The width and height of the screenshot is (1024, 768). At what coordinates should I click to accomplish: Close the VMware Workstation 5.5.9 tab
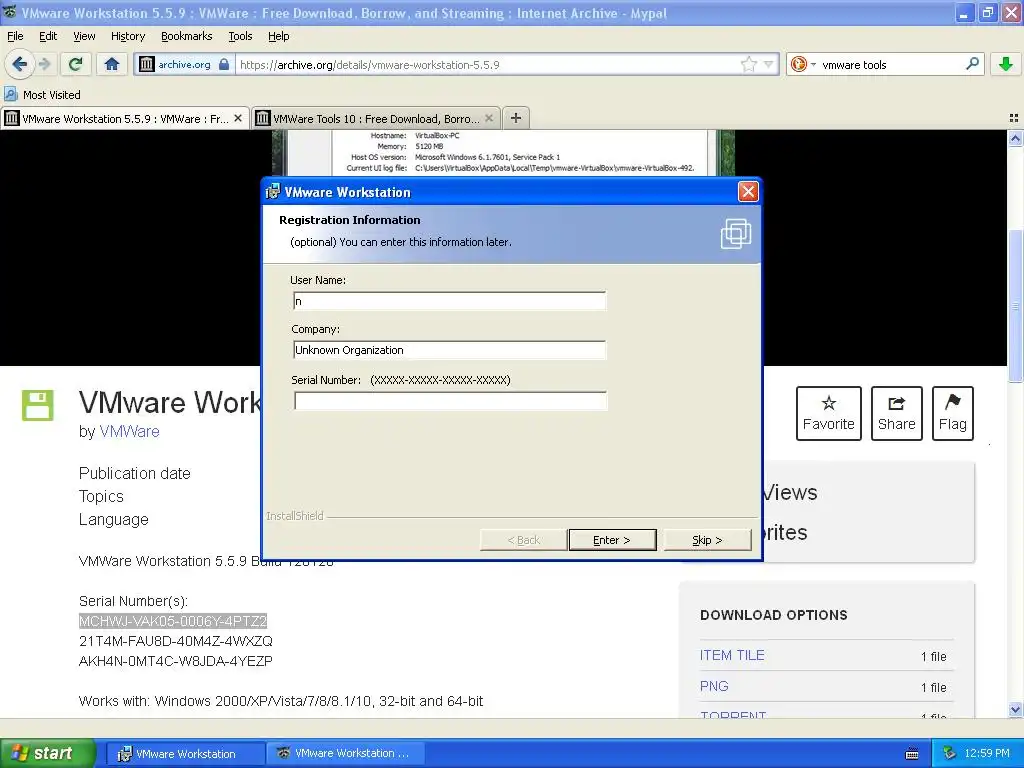(x=238, y=118)
